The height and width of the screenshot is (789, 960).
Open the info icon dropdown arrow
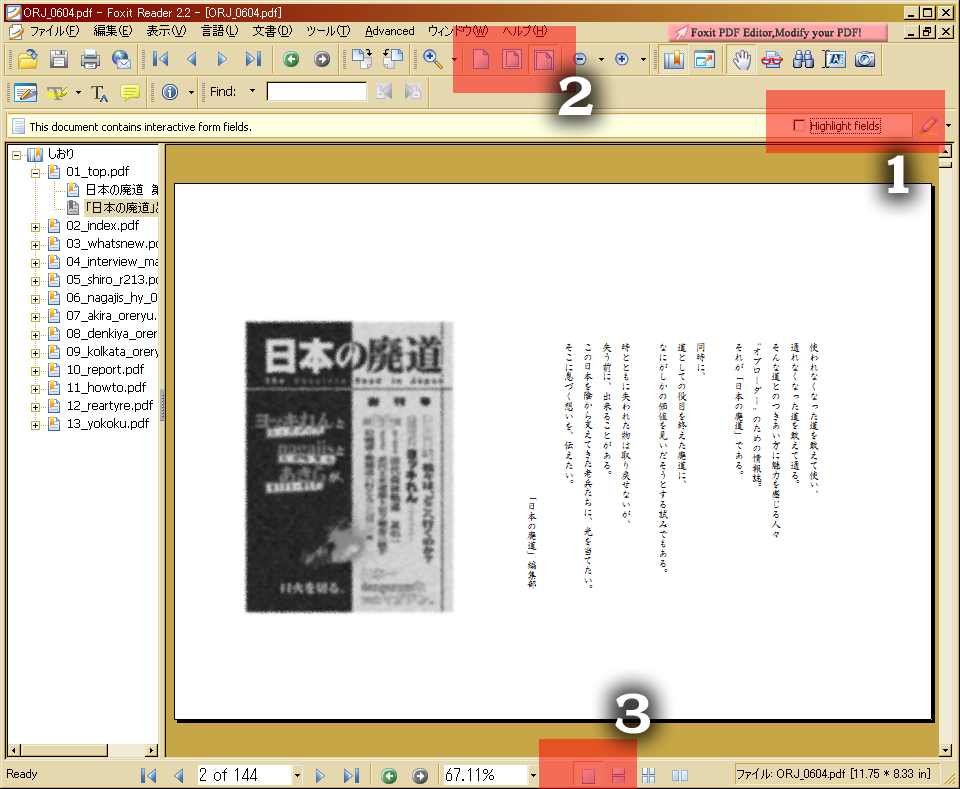(191, 92)
